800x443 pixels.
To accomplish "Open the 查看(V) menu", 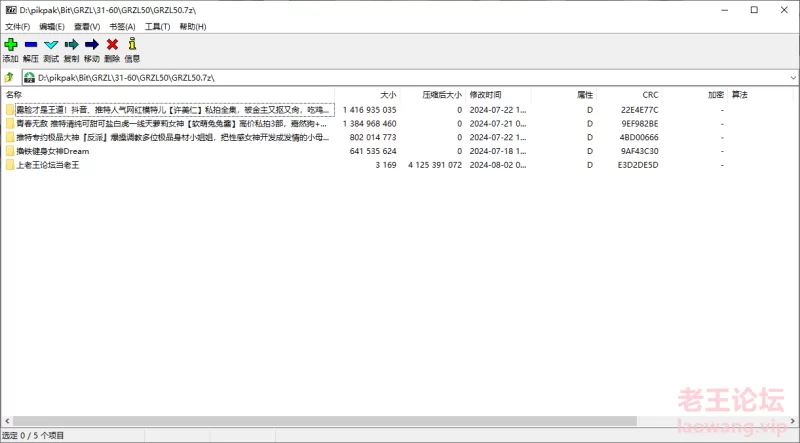I will pos(87,27).
